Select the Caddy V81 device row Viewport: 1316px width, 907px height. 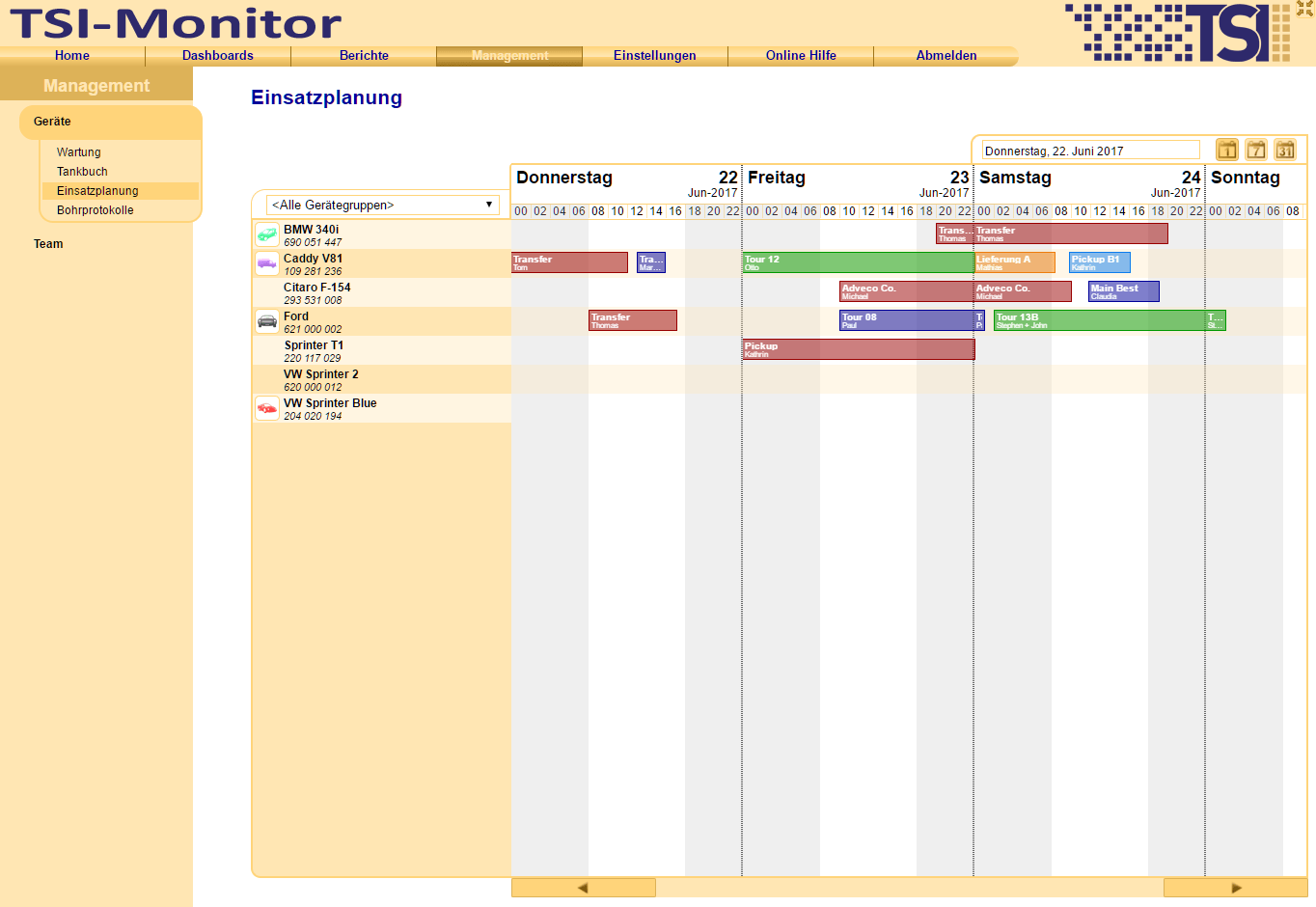pos(382,263)
